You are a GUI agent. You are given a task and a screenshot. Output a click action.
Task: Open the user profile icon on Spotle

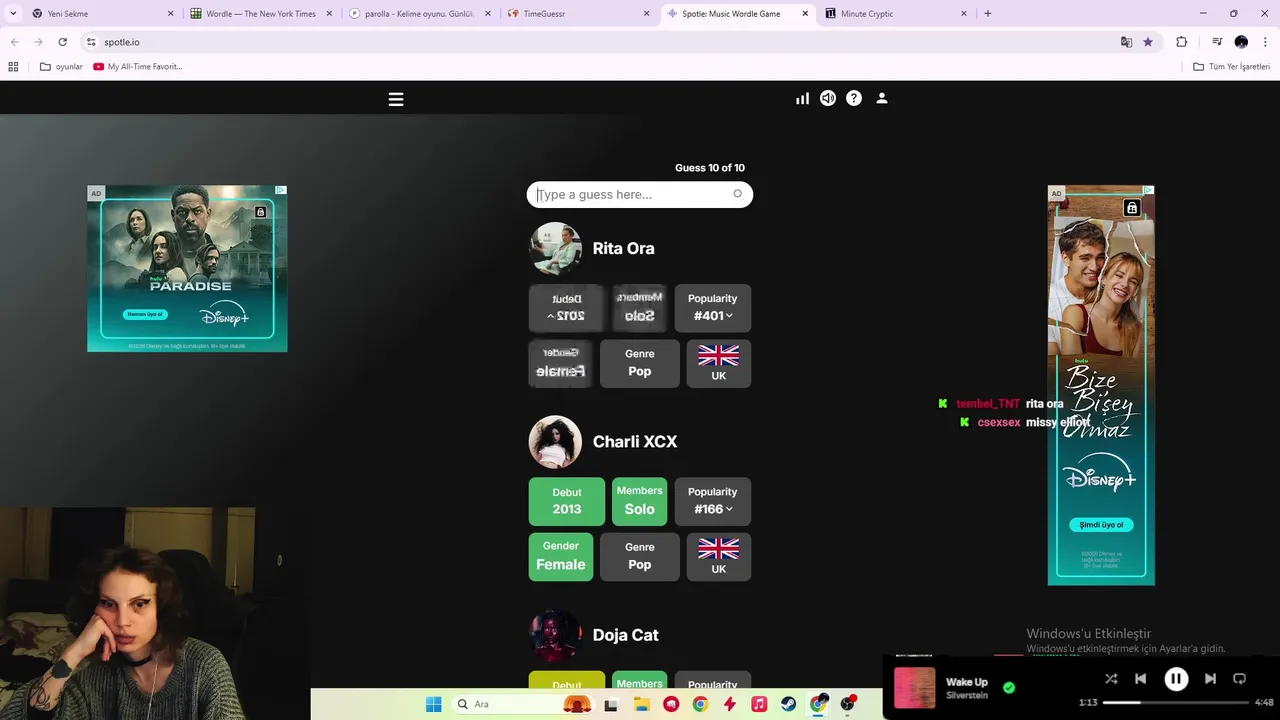coord(882,98)
